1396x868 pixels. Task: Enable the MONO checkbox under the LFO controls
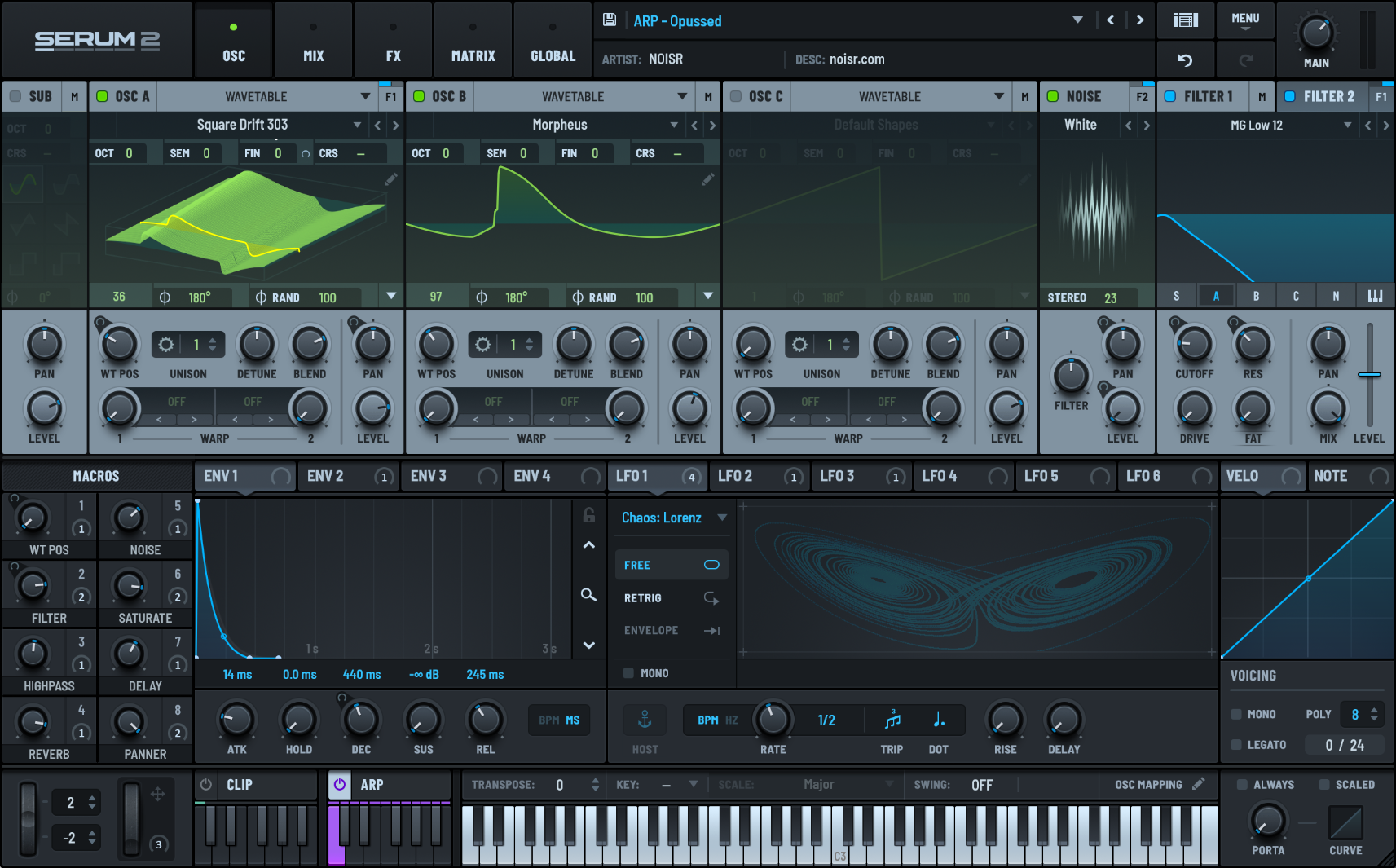628,672
